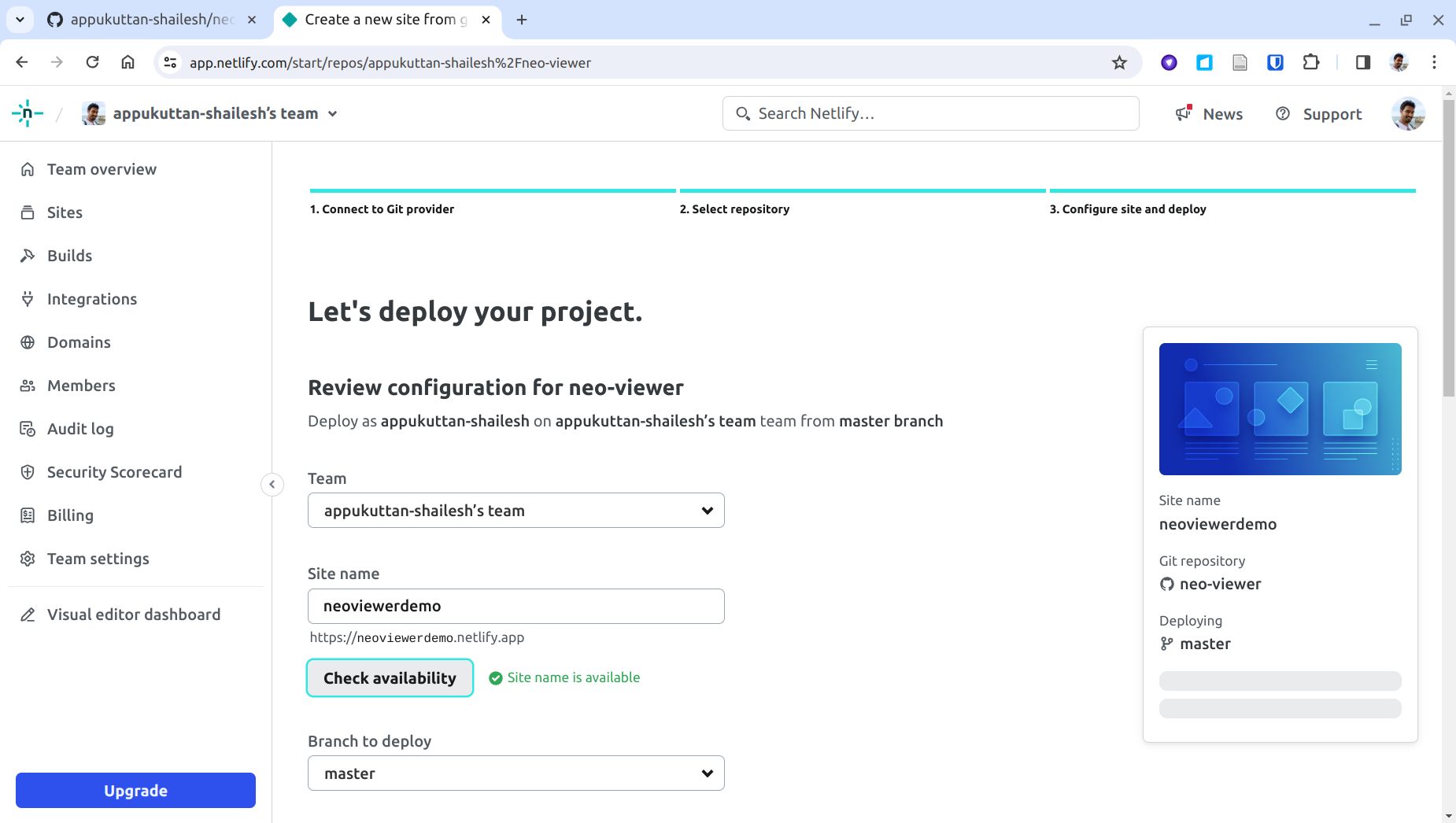Open the Security Scorecard page
Screen dimensions: 1456x823
114,471
